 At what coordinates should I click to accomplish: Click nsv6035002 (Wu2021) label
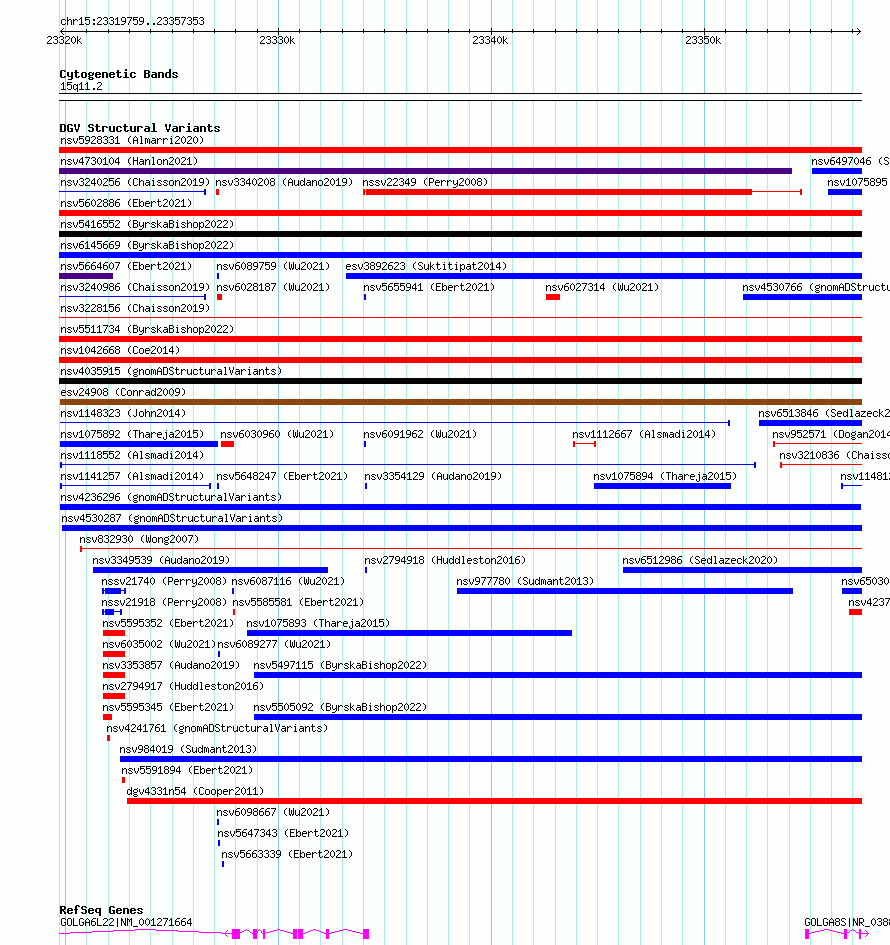click(159, 645)
